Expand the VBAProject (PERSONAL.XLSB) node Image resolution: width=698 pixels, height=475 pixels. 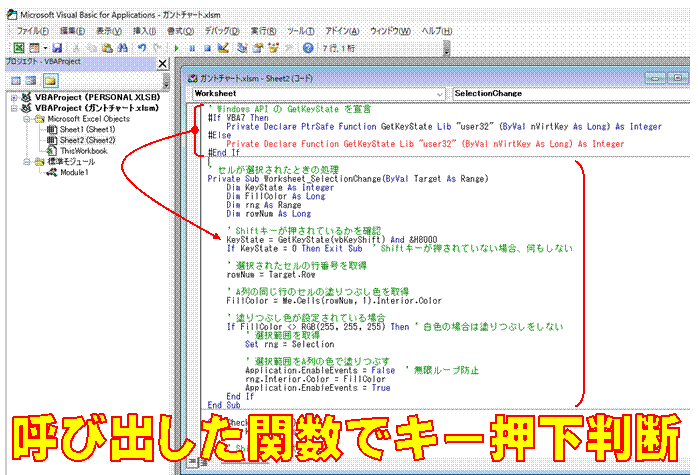click(14, 97)
